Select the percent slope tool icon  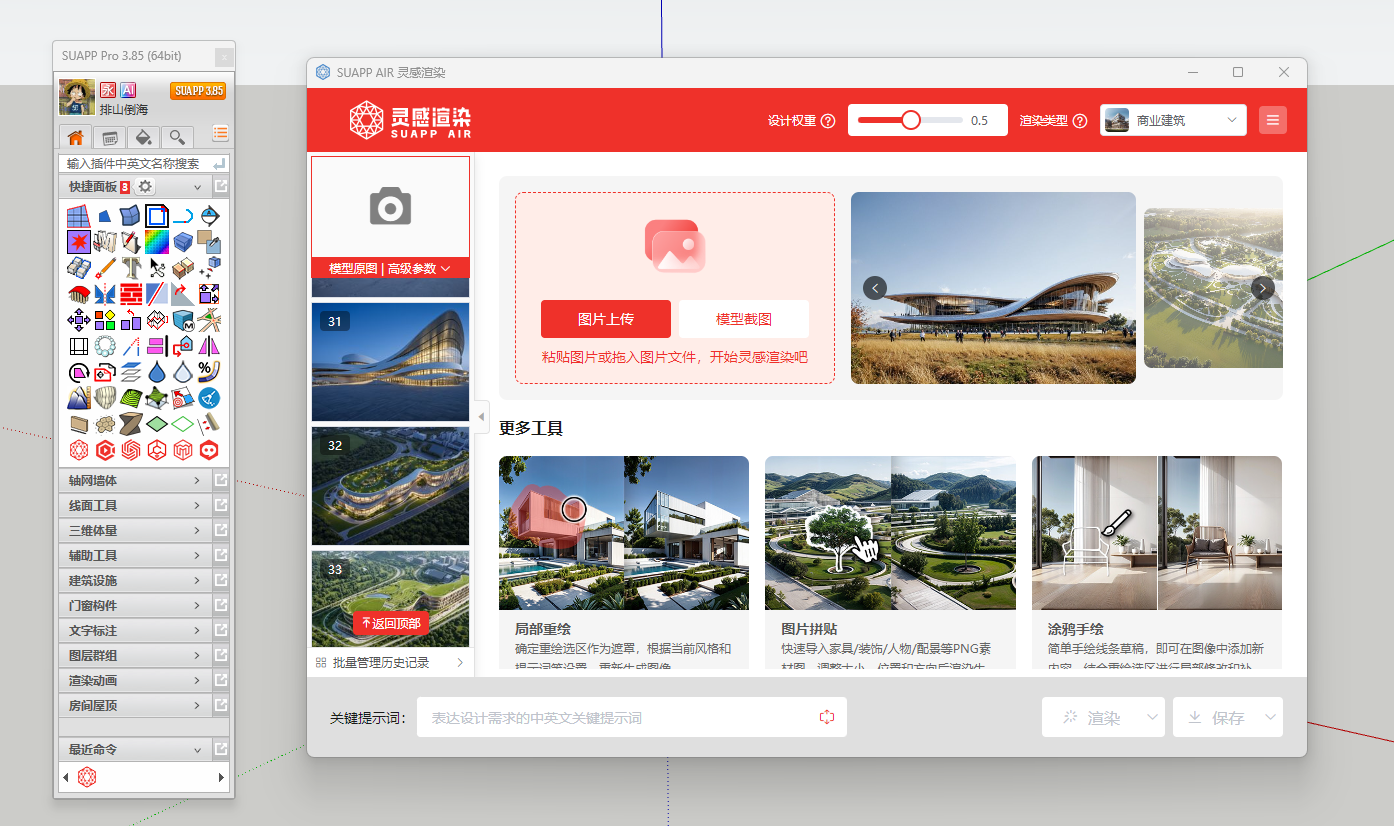209,373
